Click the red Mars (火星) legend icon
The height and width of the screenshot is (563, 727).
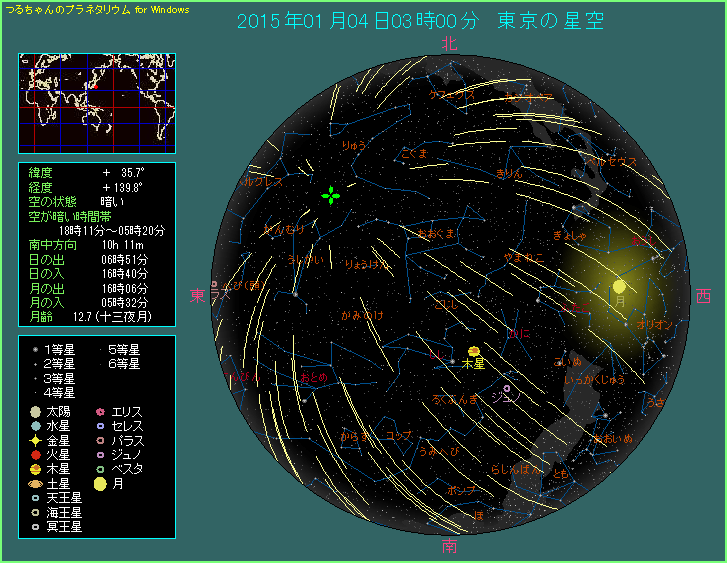[35, 454]
